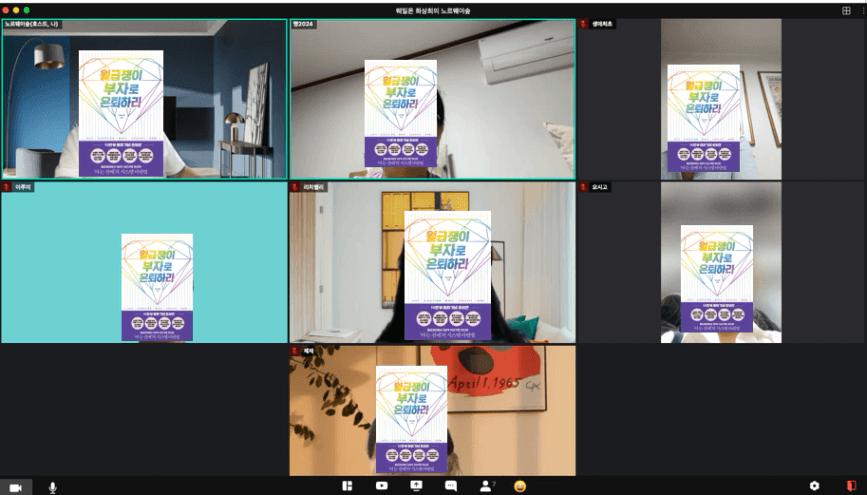
Task: Click muted mic icon on 1965 poster tile
Action: [295, 351]
